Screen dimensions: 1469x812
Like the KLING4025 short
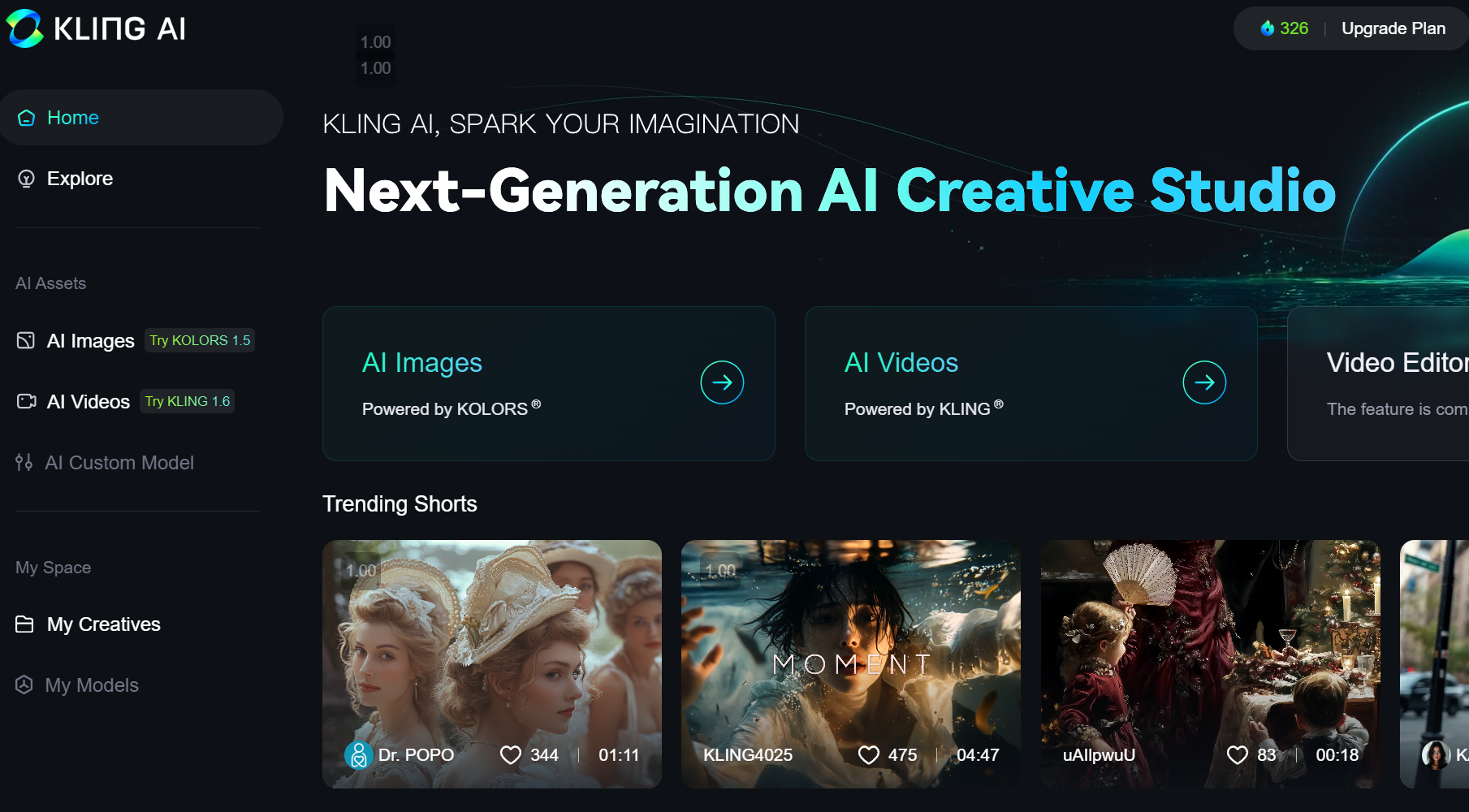click(x=869, y=755)
